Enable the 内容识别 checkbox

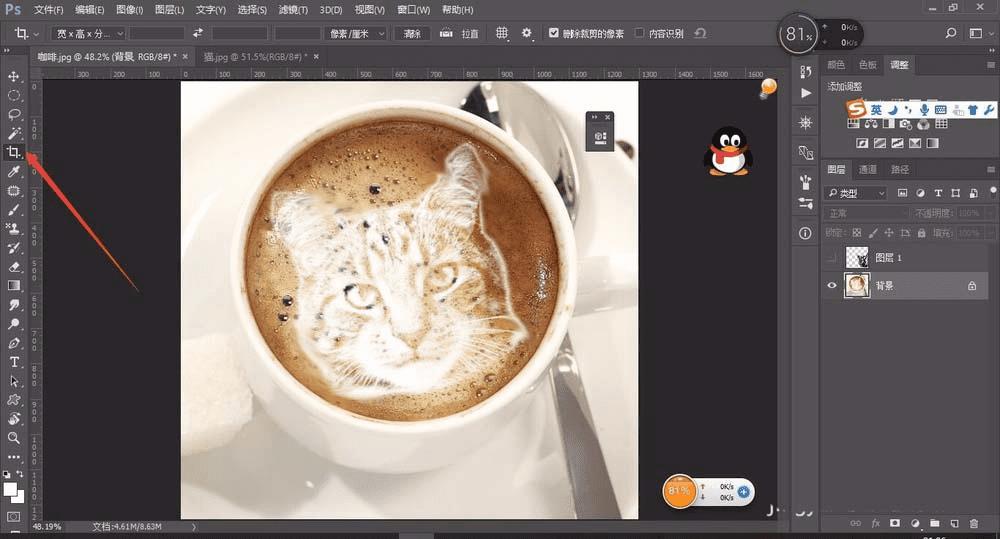click(x=640, y=34)
